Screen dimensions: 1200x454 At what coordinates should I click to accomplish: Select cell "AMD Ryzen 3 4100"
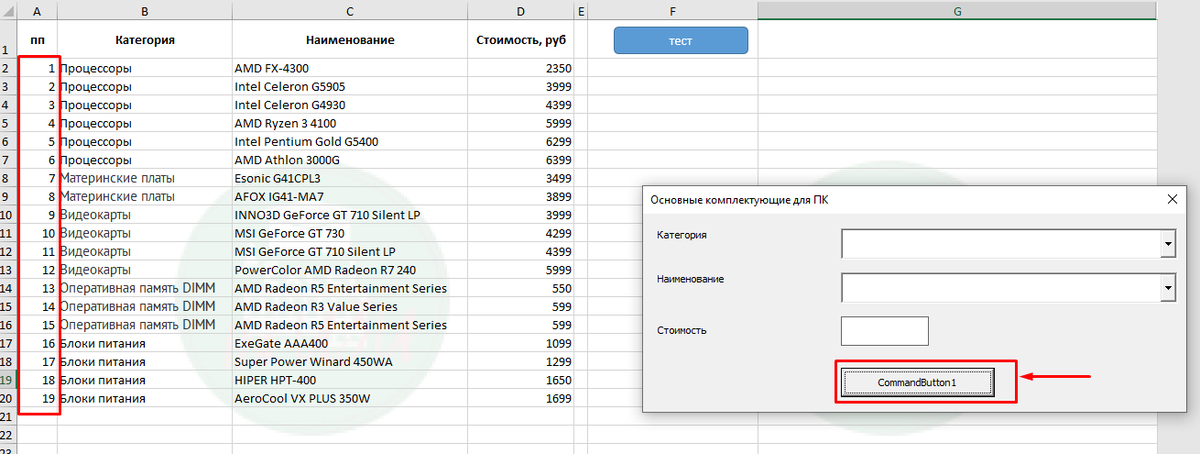tap(350, 123)
